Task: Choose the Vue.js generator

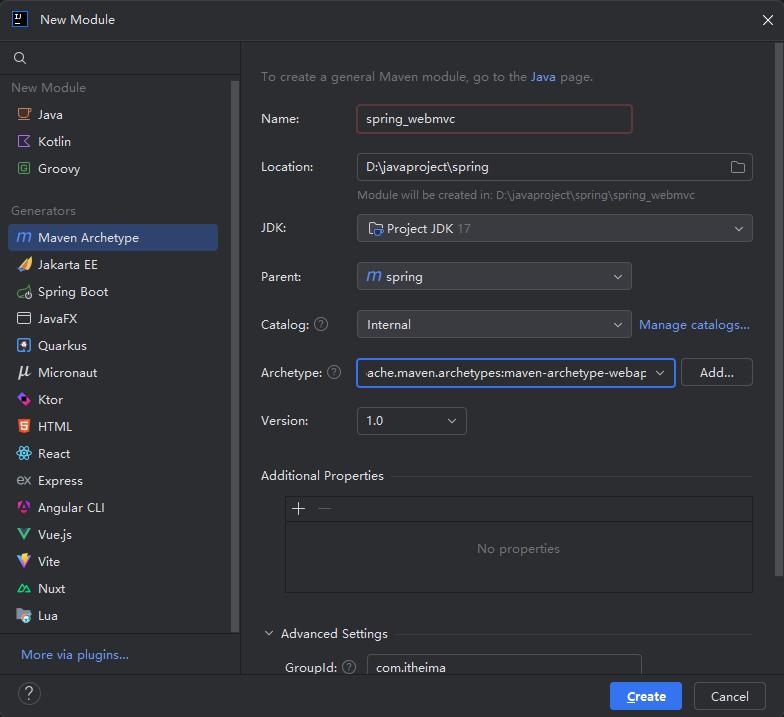Action: point(113,534)
